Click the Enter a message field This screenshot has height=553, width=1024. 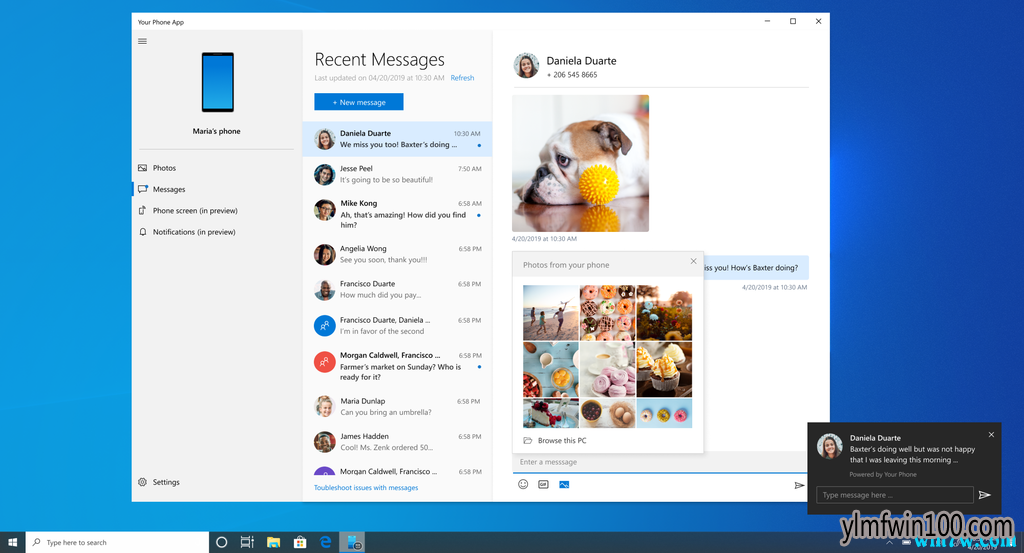[x=660, y=462]
